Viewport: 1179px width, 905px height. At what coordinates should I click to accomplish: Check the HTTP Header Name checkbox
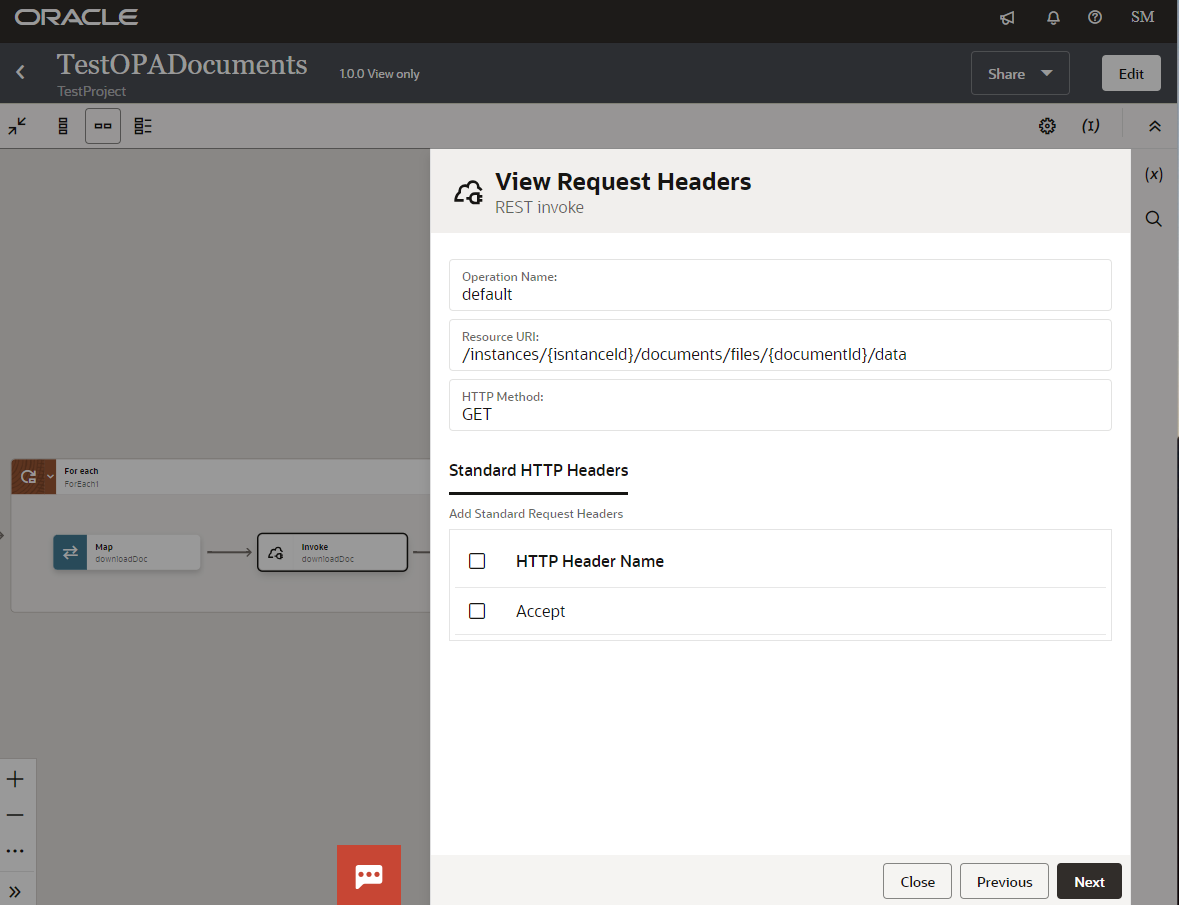(477, 561)
